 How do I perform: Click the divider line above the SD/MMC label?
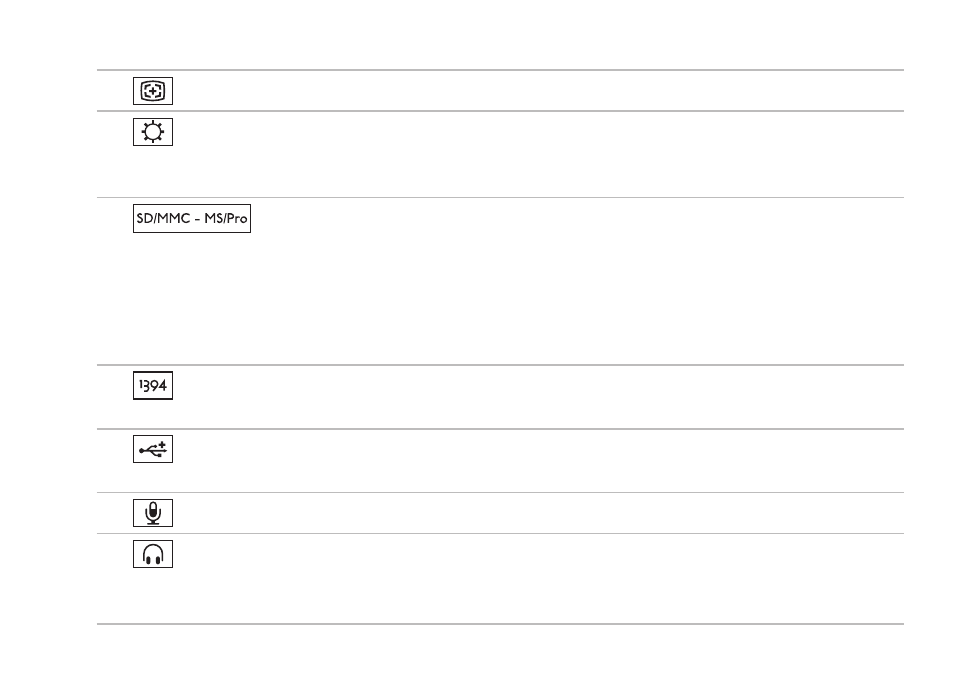tap(500, 198)
